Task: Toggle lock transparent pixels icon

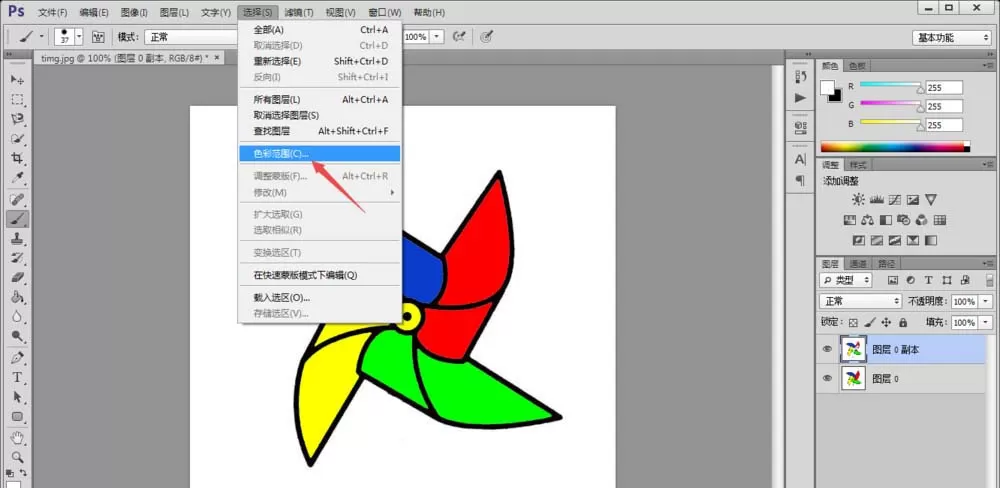Action: pyautogui.click(x=853, y=323)
